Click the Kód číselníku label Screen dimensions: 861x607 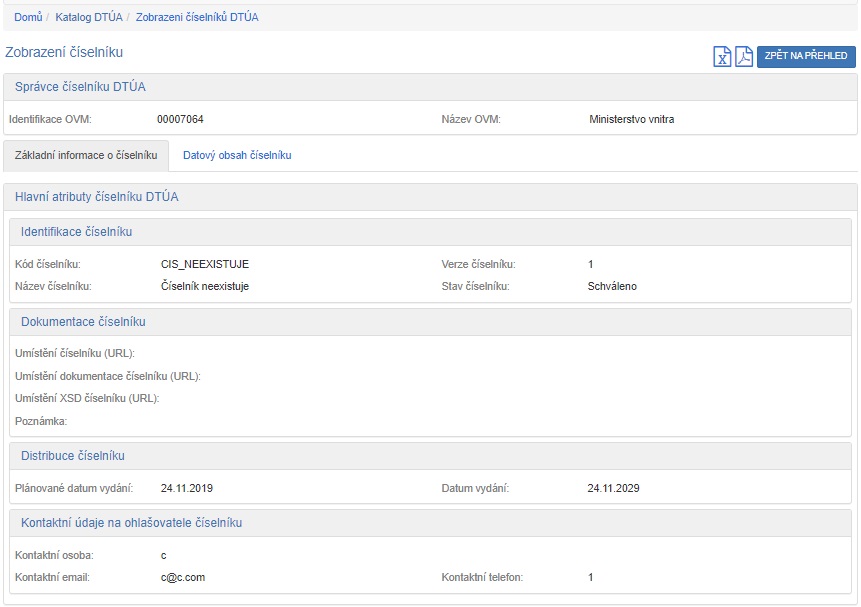coord(48,264)
